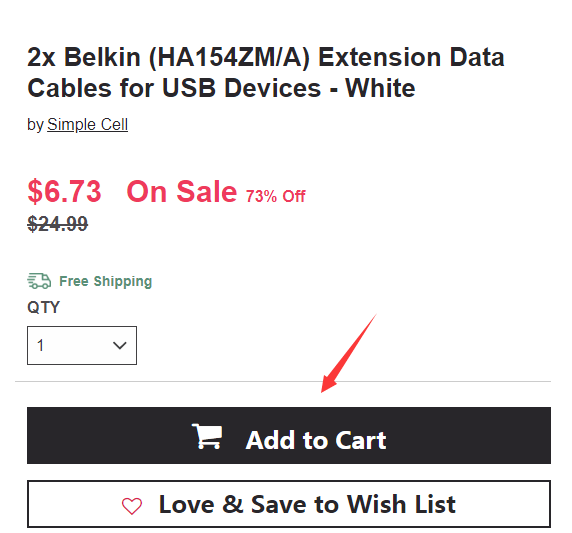The image size is (572, 533).
Task: Click the Free Shipping text
Action: pyautogui.click(x=105, y=281)
